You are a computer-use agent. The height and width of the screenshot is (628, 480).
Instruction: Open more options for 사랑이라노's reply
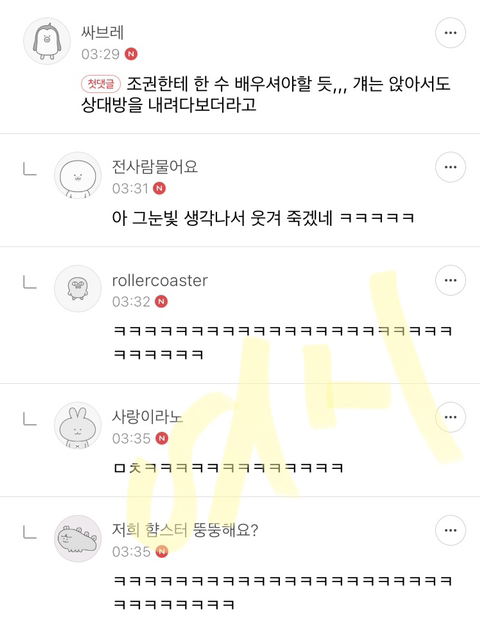tap(450, 417)
